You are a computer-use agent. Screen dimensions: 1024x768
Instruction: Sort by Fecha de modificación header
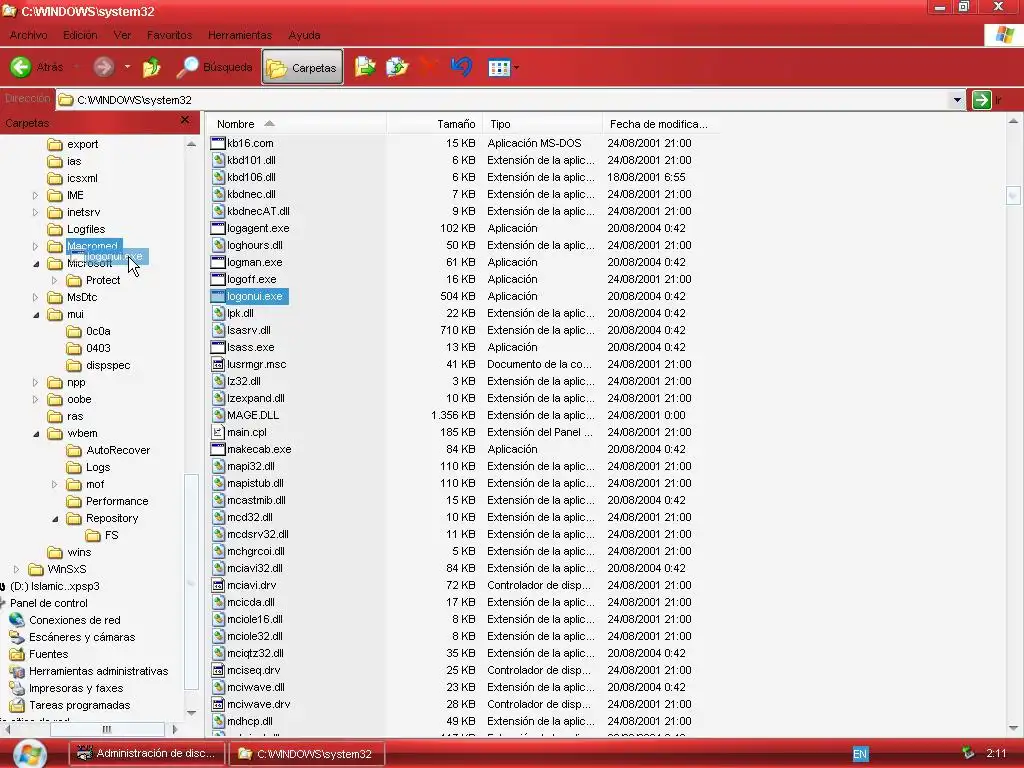point(660,124)
